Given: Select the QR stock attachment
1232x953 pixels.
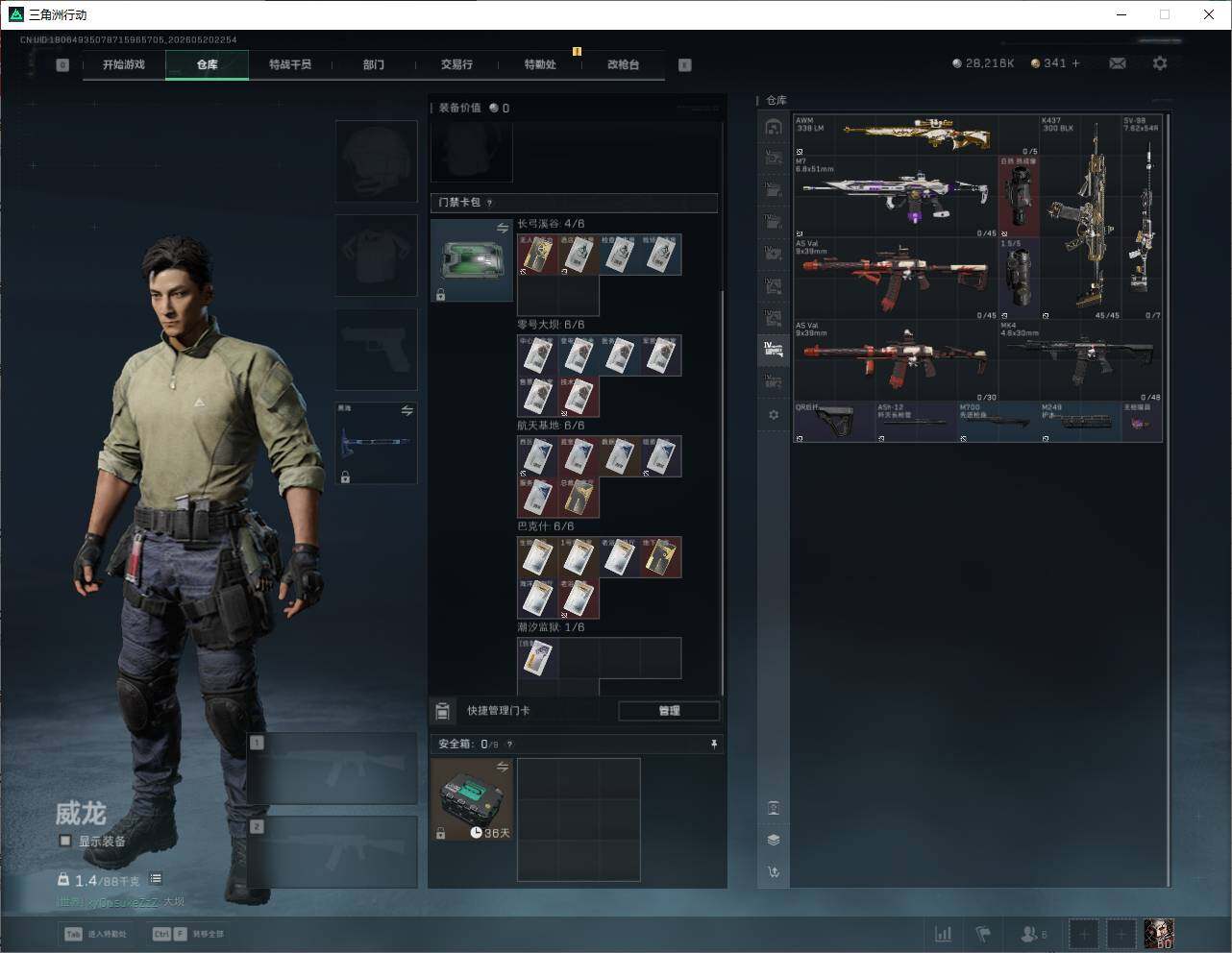Looking at the screenshot, I should click(834, 422).
